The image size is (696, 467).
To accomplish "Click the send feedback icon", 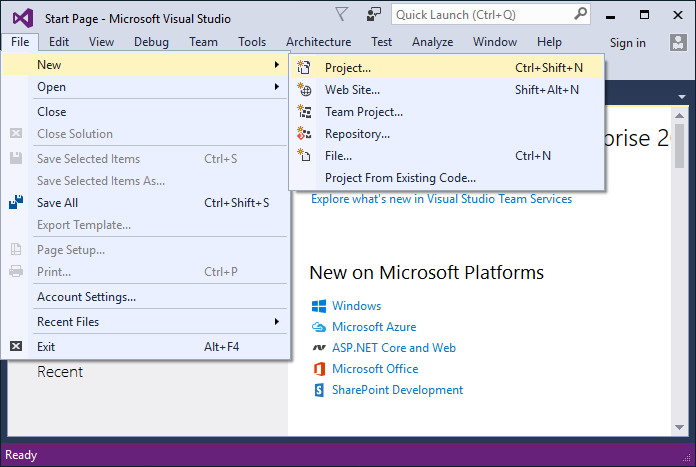I will [x=373, y=14].
